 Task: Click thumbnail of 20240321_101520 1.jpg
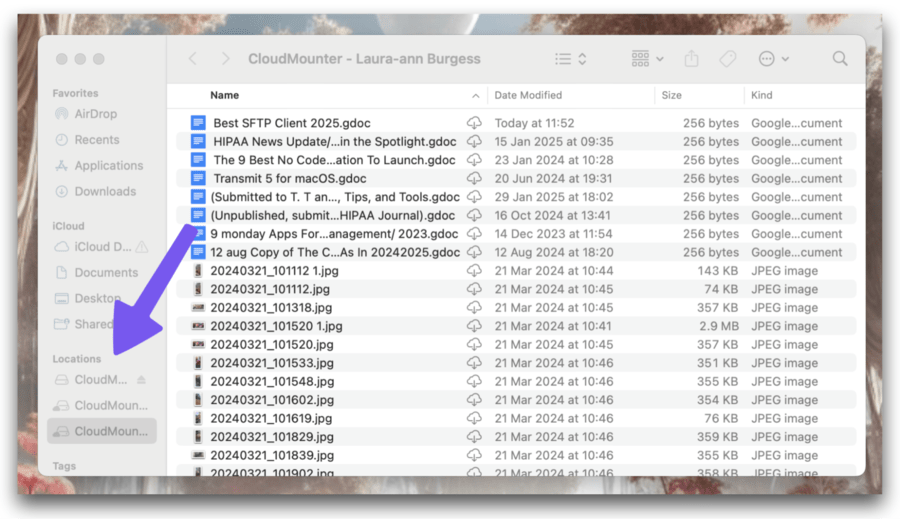coord(198,326)
